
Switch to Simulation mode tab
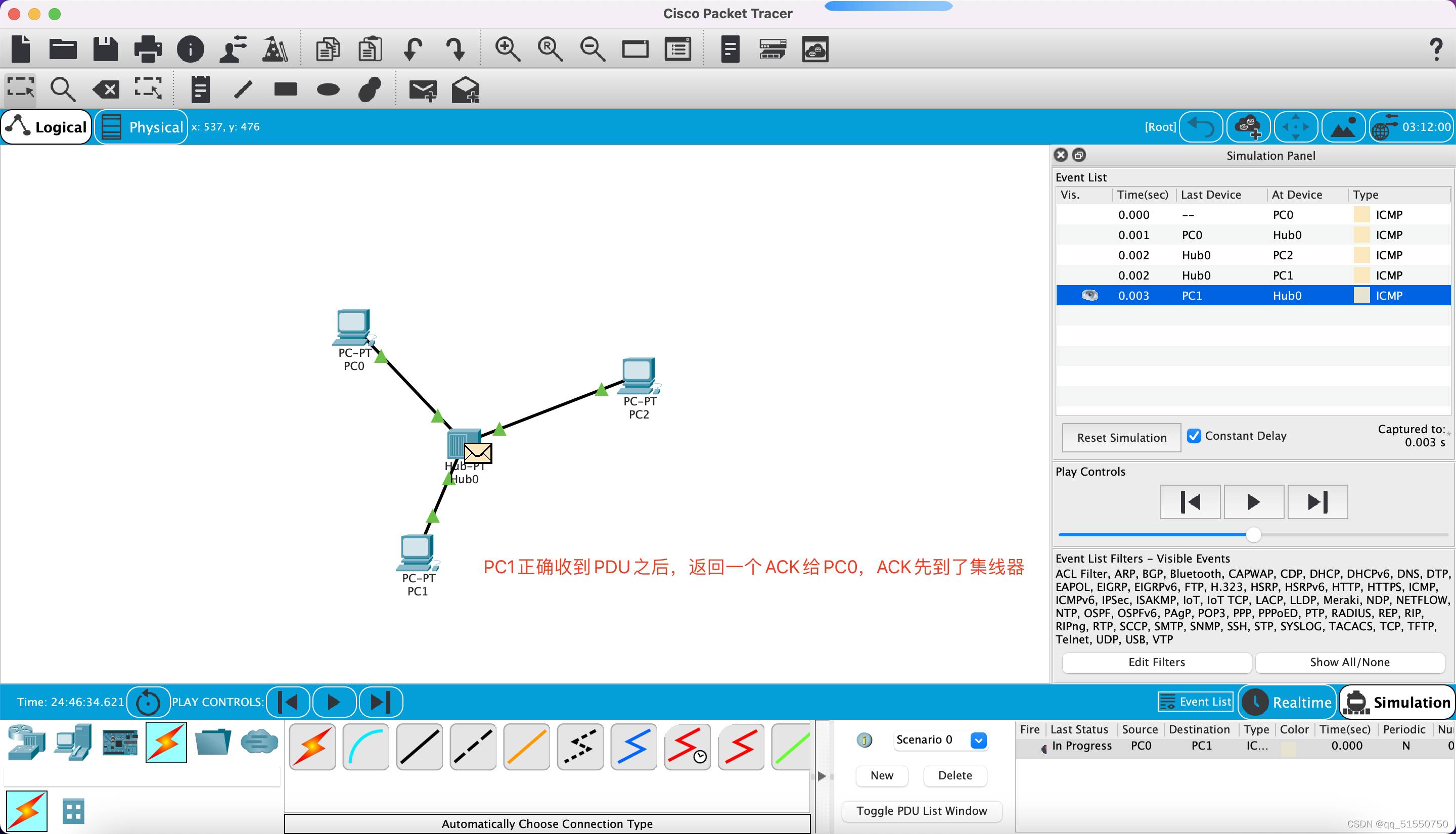(1397, 702)
